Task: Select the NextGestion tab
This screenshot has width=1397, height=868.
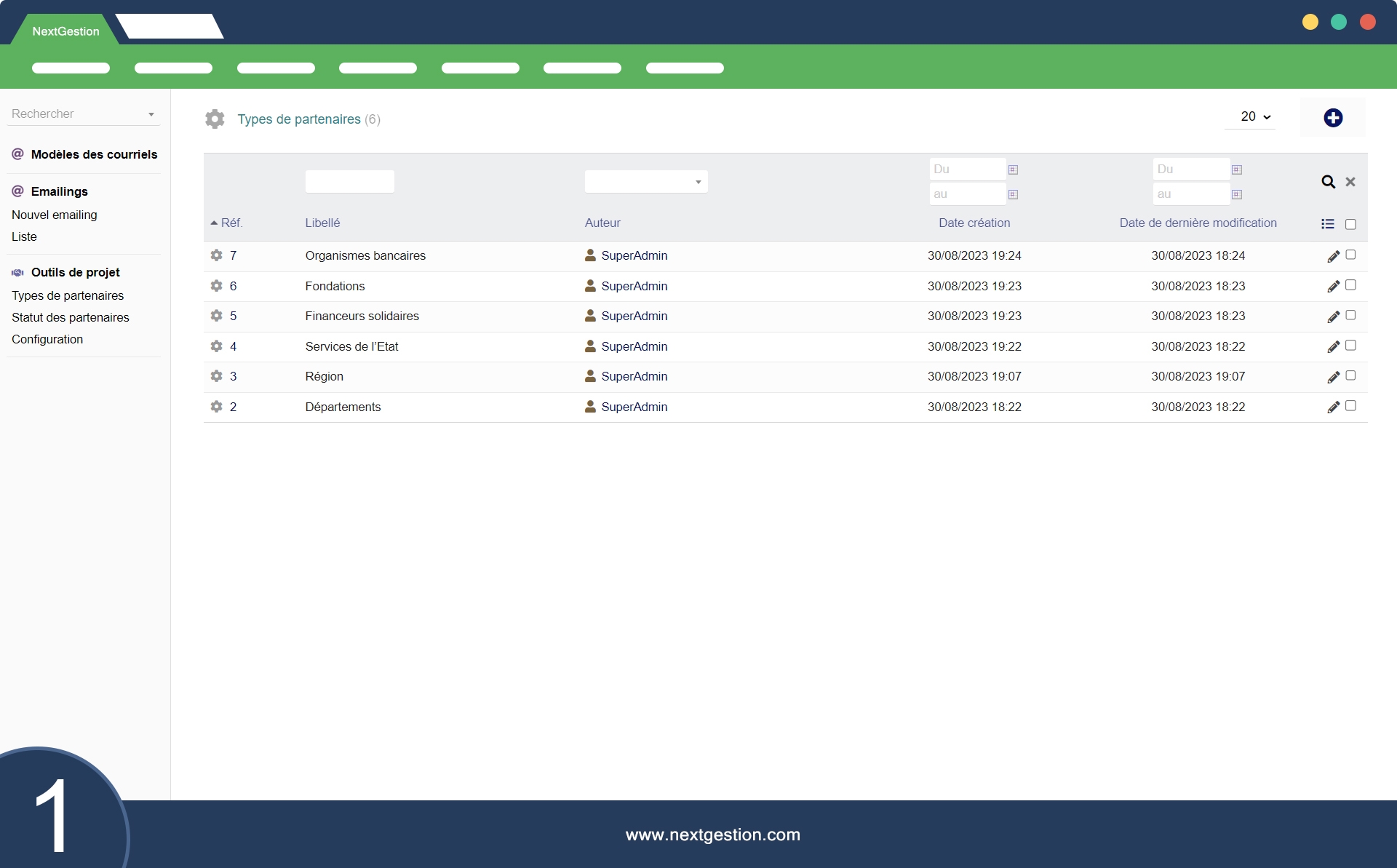Action: point(65,31)
